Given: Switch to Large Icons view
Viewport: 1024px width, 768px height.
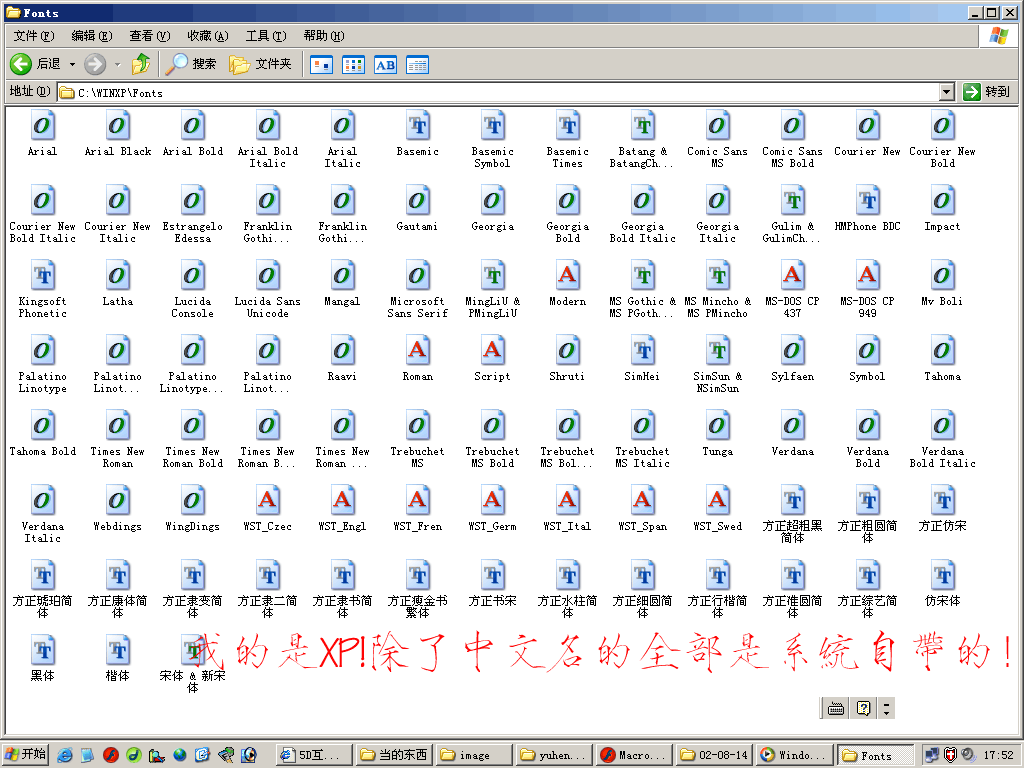Looking at the screenshot, I should [321, 65].
